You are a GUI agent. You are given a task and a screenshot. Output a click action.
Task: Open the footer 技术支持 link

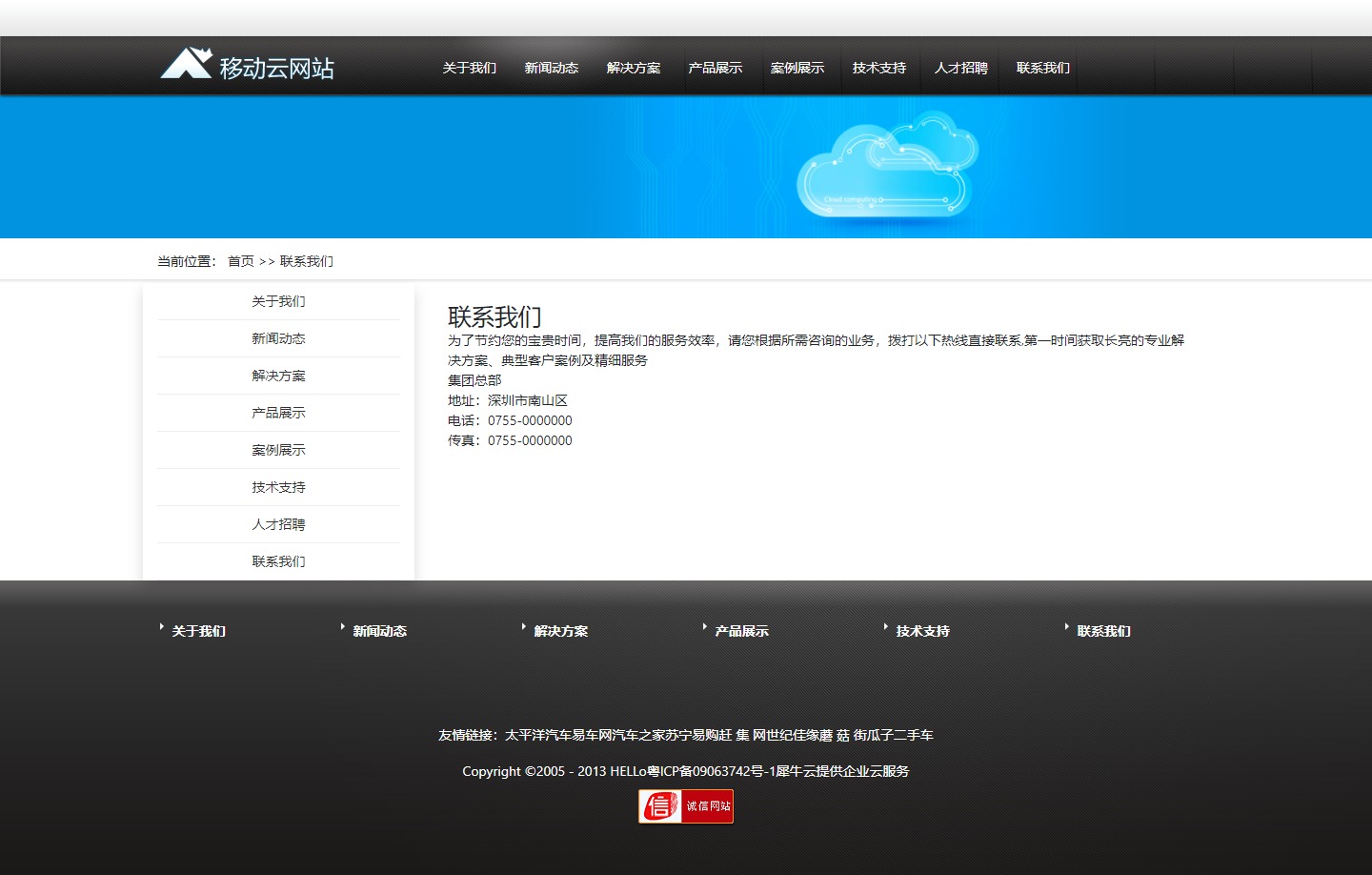point(922,631)
